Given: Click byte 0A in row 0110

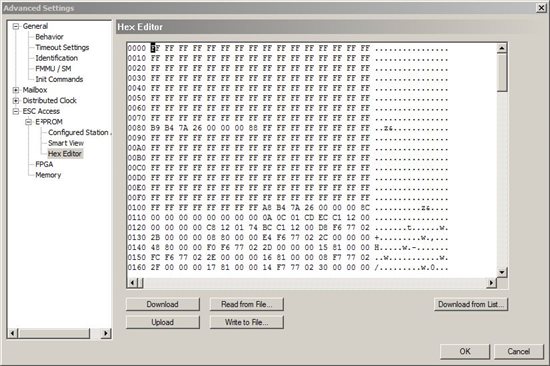Looking at the screenshot, I should click(x=267, y=218).
